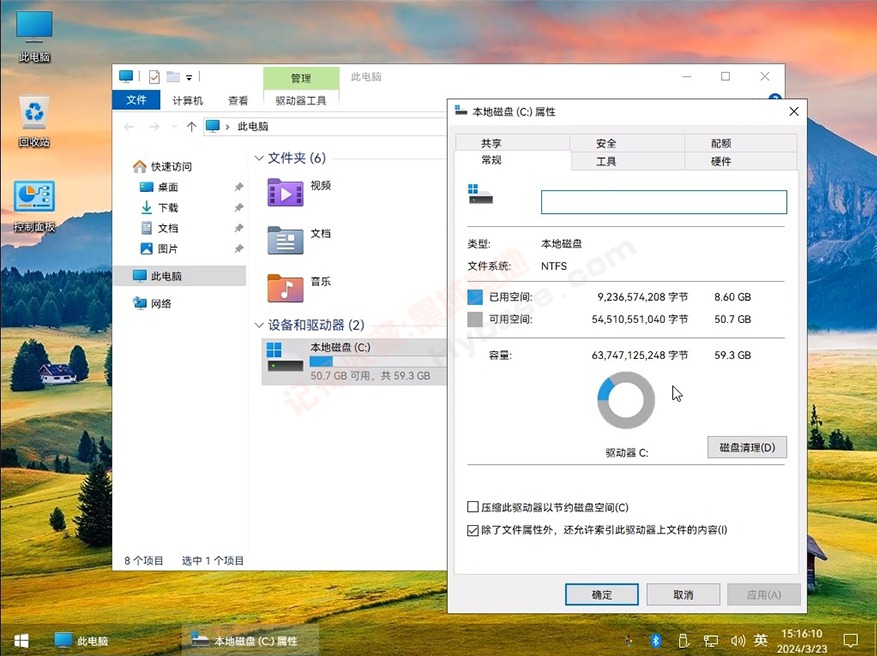Click the drive label text field
The image size is (877, 656).
tap(664, 202)
